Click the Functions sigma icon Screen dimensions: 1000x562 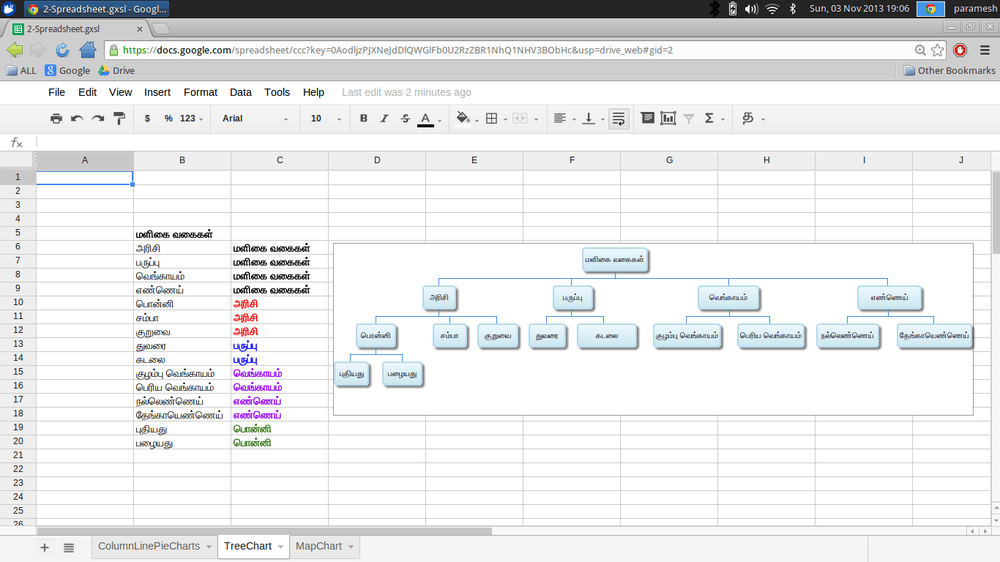pos(710,118)
